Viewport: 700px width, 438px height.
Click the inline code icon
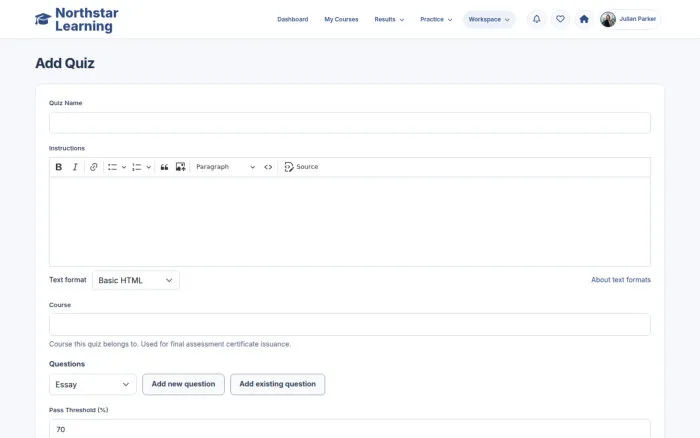pyautogui.click(x=268, y=167)
